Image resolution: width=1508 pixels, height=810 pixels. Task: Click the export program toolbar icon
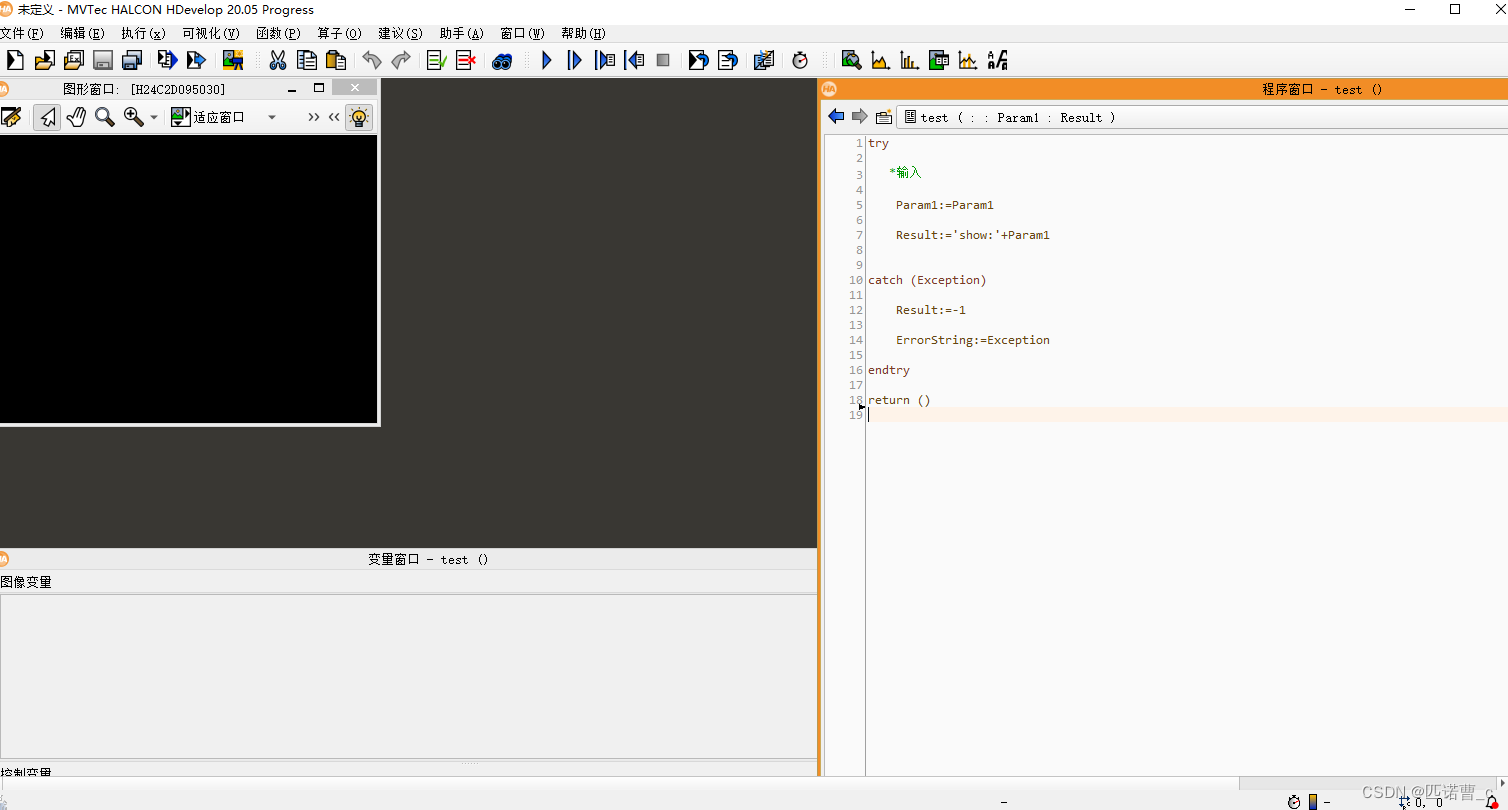tap(167, 60)
